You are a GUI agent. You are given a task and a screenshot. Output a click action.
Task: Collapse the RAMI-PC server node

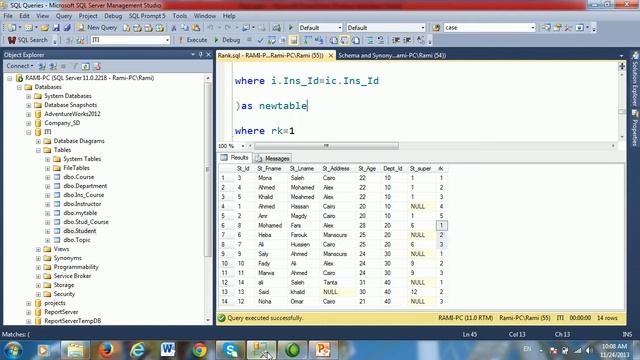[10, 78]
